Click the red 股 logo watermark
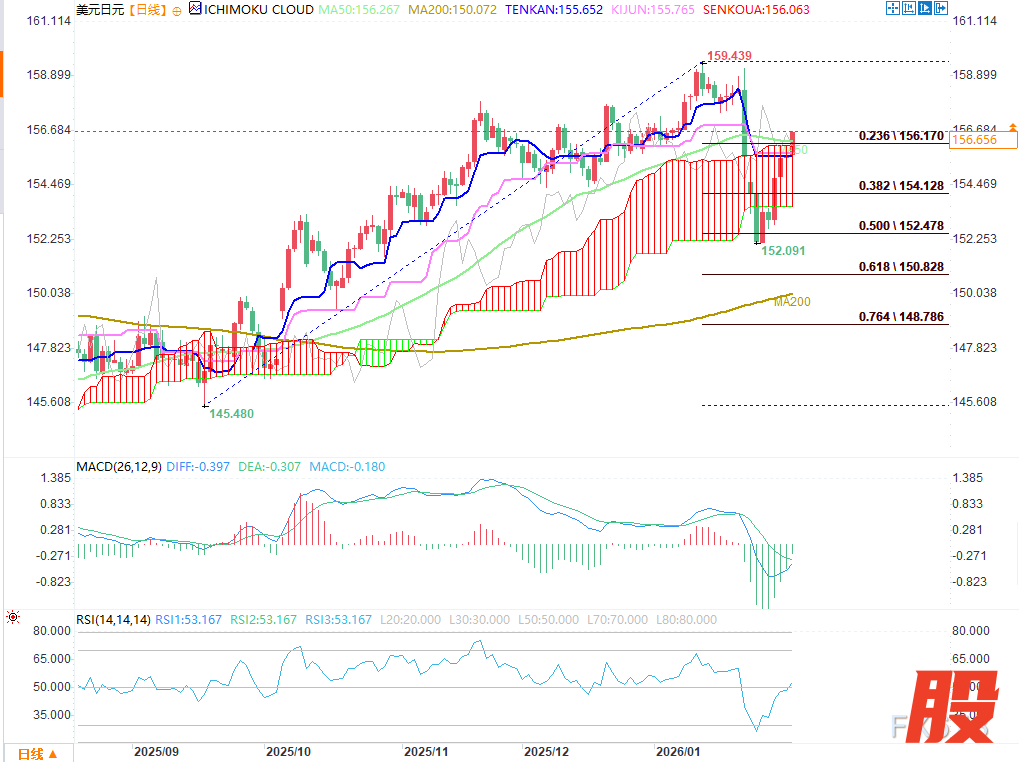 (x=956, y=706)
